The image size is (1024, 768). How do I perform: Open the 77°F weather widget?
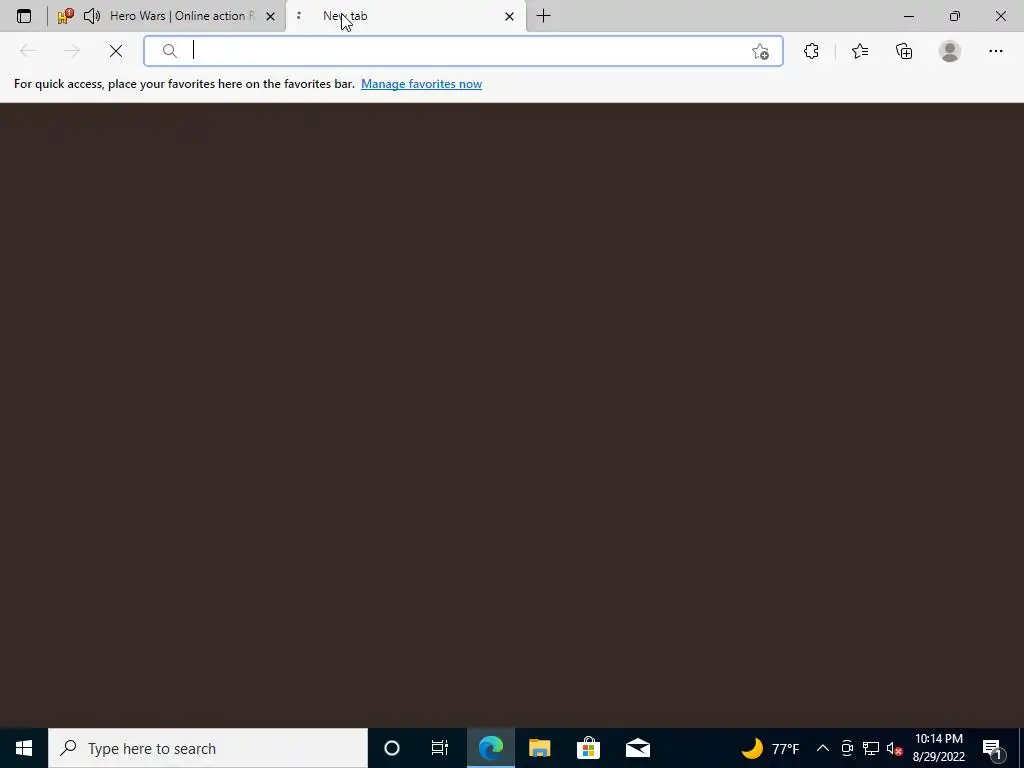point(771,748)
